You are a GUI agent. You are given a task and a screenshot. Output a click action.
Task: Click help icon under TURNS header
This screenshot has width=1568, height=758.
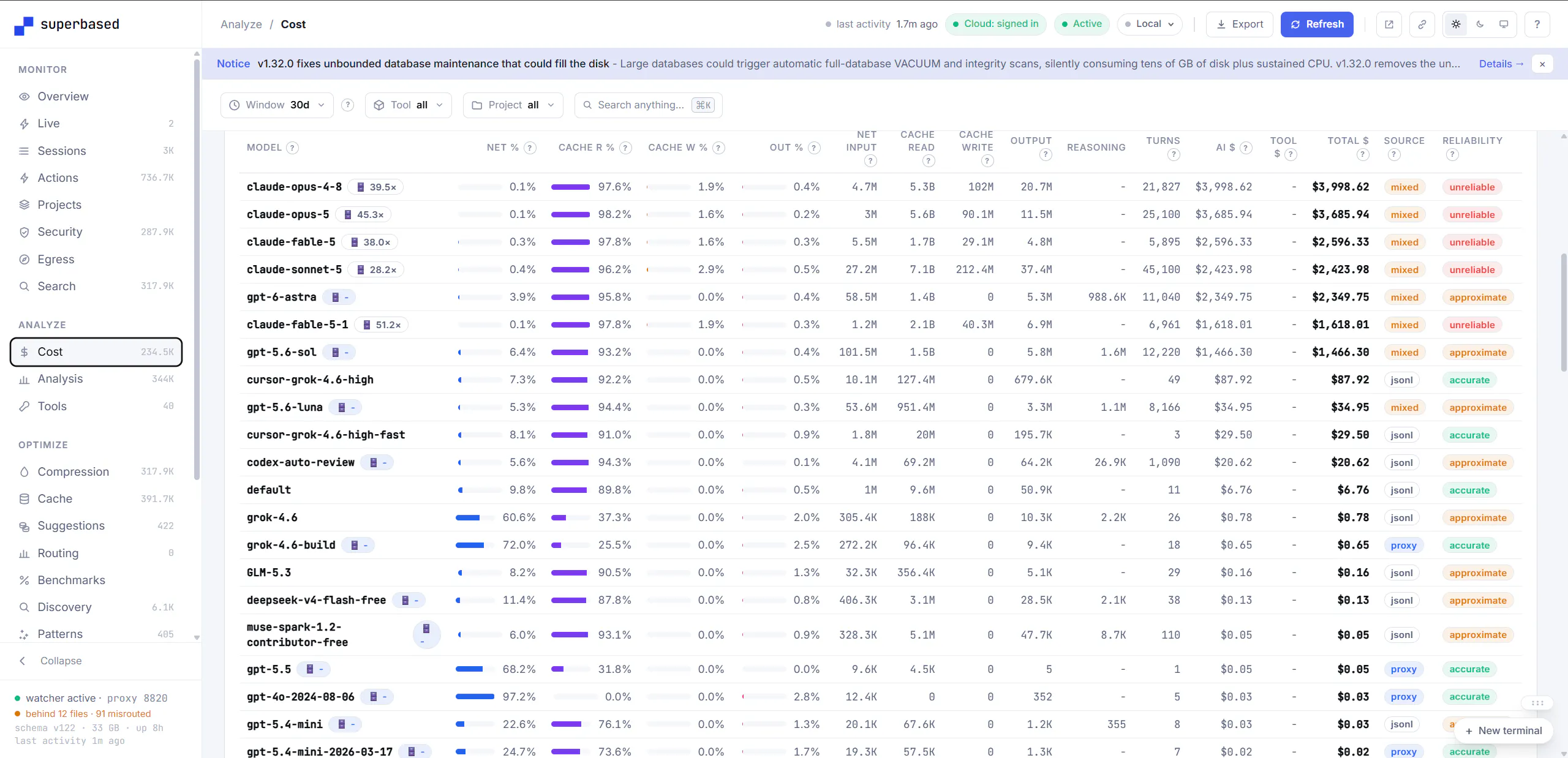pyautogui.click(x=1174, y=154)
